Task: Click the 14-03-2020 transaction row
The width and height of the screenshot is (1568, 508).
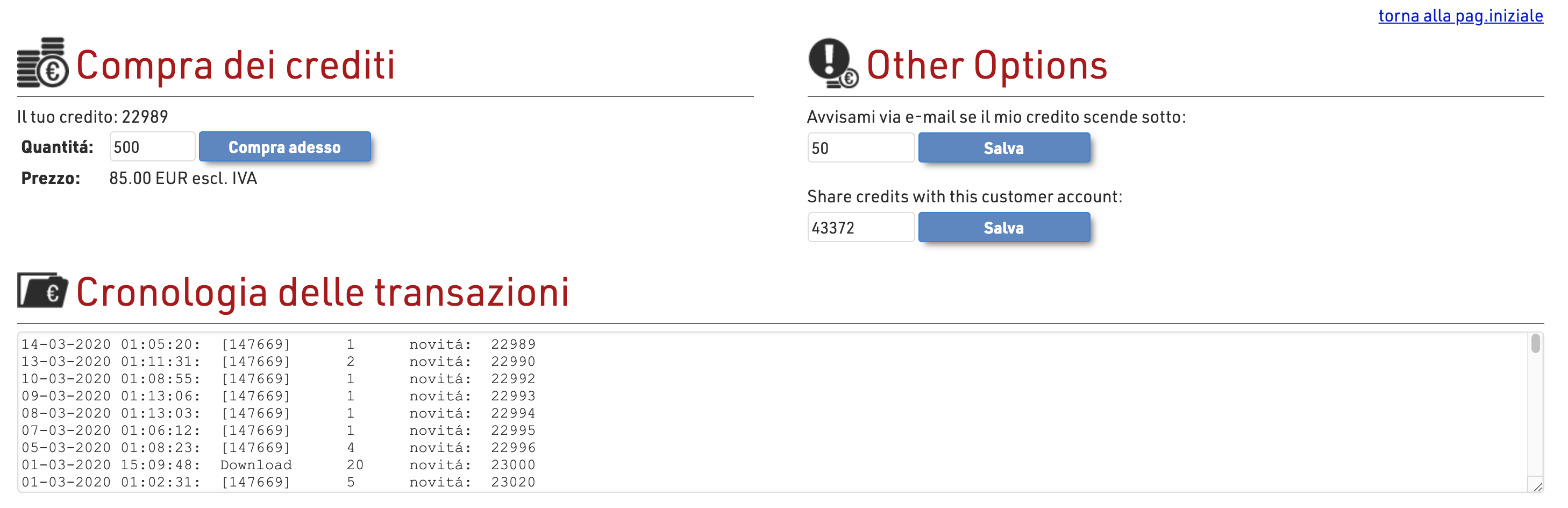Action: click(x=279, y=344)
